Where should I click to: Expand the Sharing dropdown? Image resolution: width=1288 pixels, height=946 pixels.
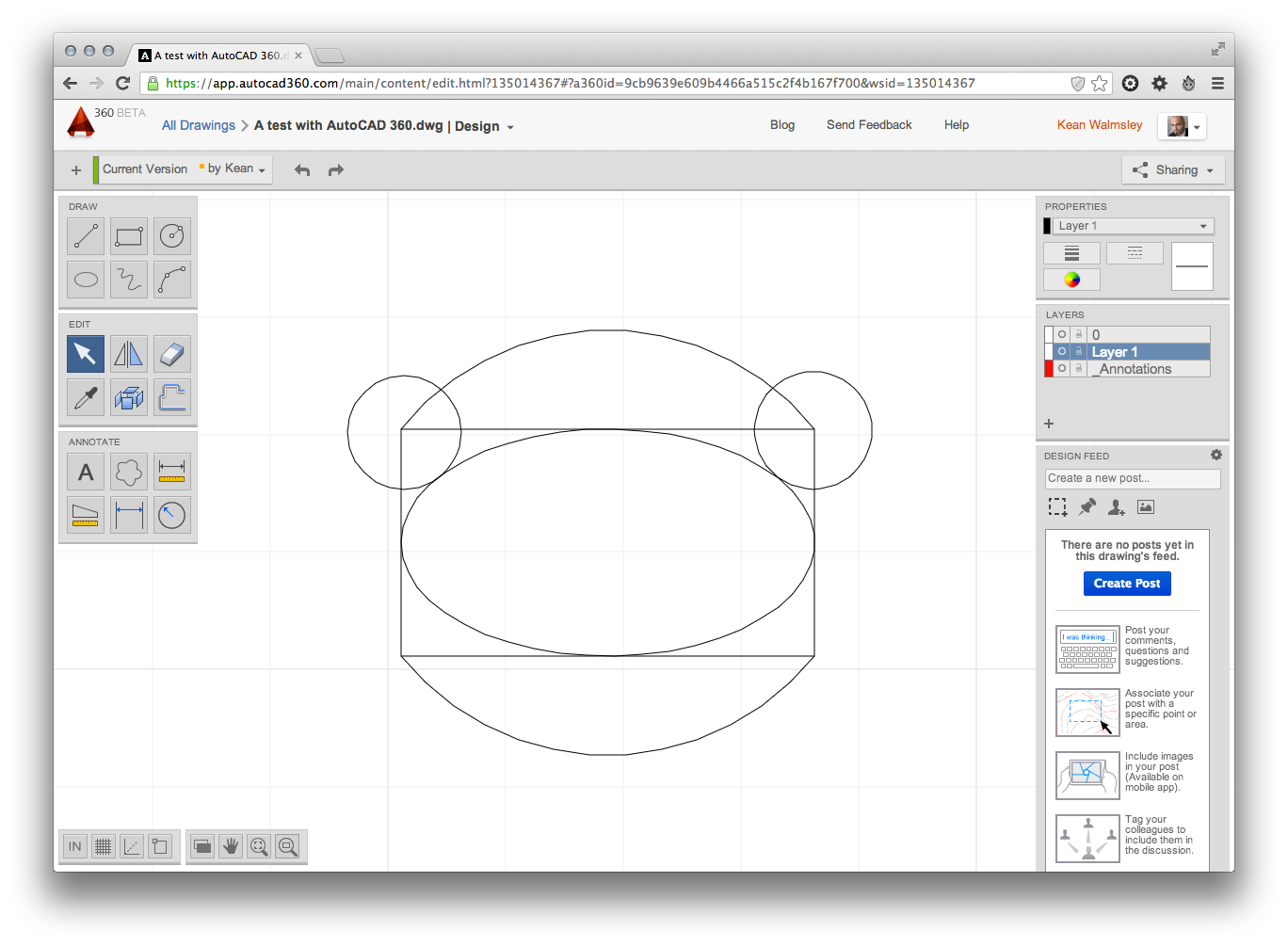coord(1174,170)
